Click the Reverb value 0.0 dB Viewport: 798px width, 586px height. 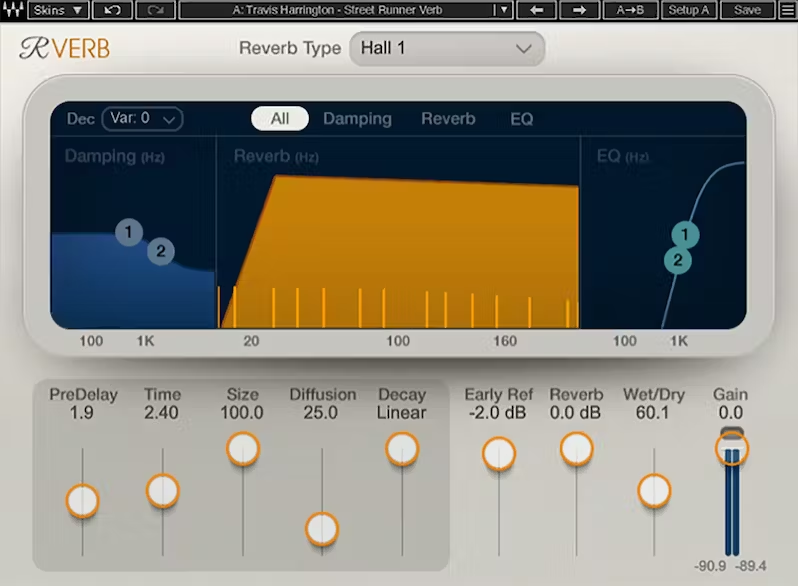[575, 412]
